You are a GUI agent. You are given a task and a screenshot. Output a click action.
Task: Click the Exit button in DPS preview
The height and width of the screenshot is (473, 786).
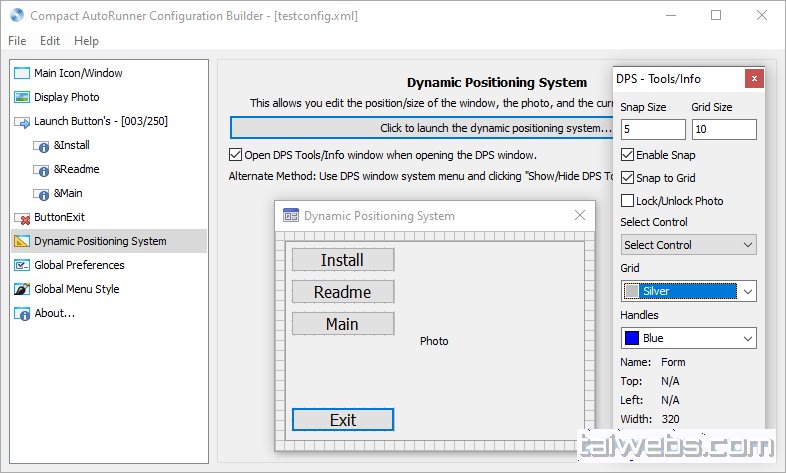pos(343,420)
